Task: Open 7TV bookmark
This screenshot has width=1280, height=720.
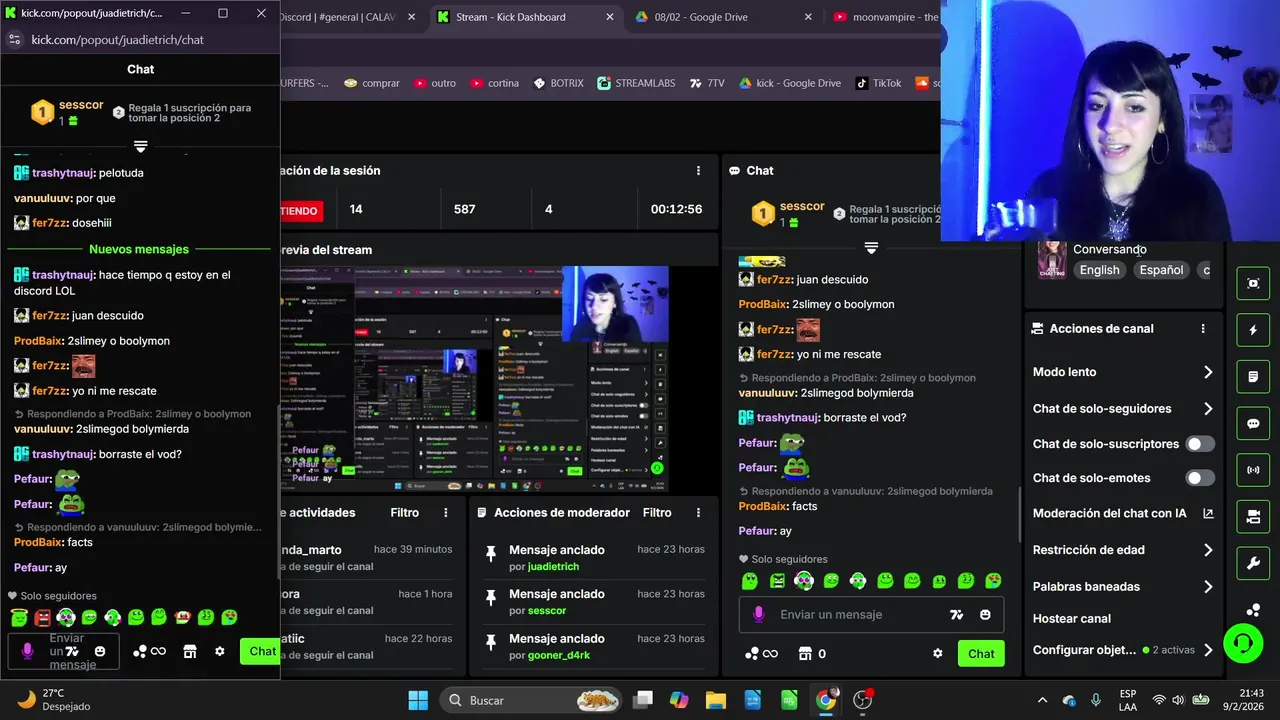Action: (x=707, y=83)
